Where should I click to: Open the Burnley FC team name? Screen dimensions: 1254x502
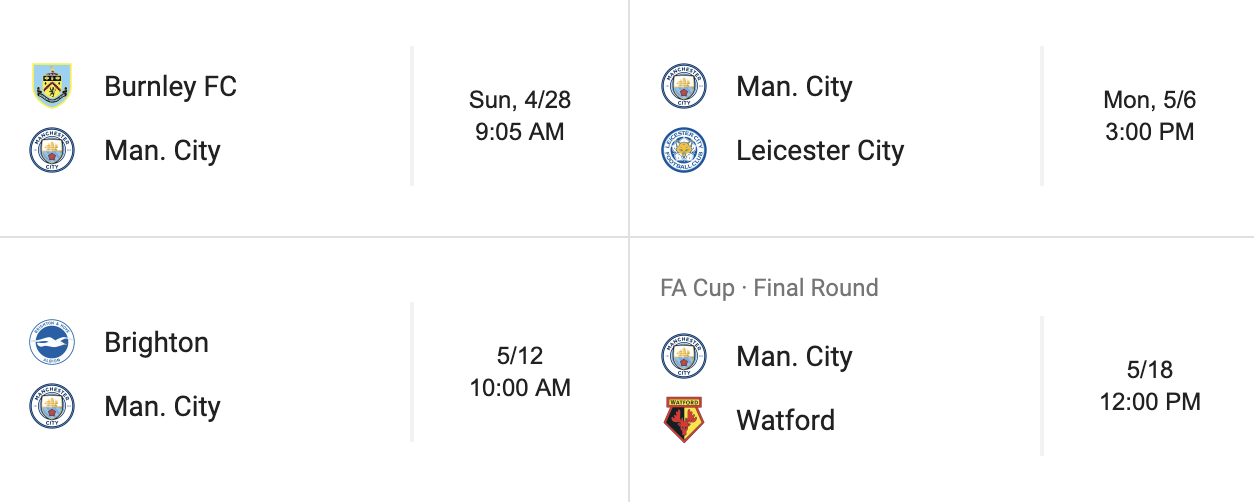[170, 86]
